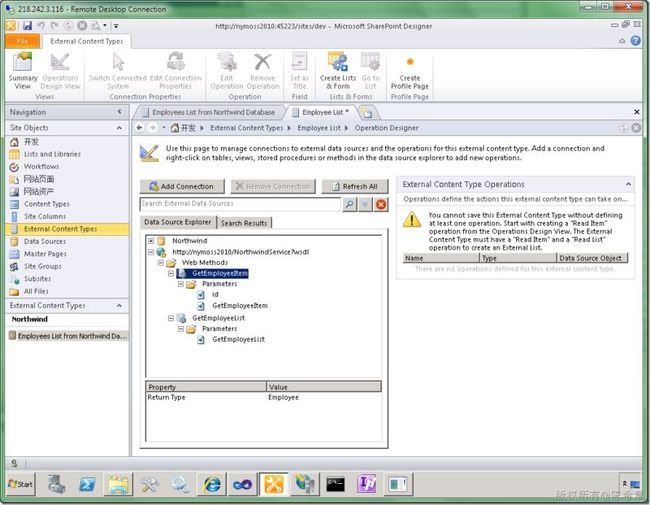The width and height of the screenshot is (650, 505).
Task: Select GetEmployeeItem web method
Action: tap(220, 274)
